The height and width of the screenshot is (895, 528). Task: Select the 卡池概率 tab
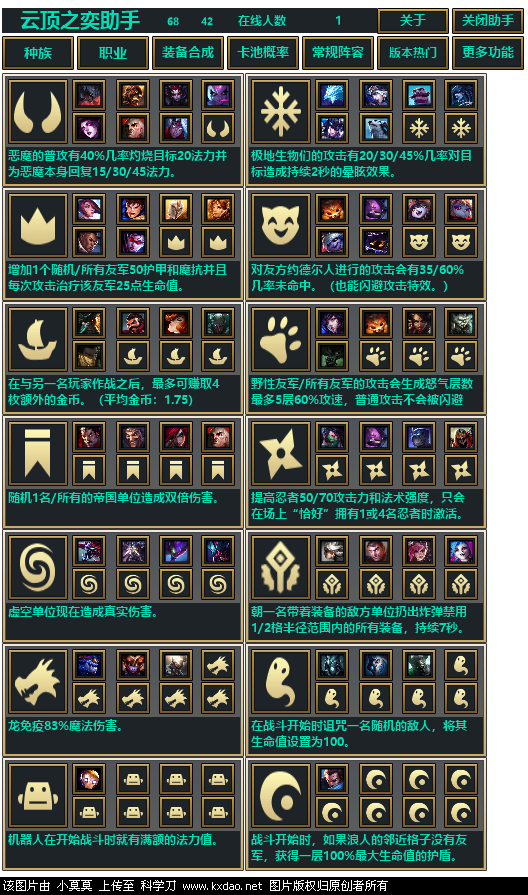(263, 53)
